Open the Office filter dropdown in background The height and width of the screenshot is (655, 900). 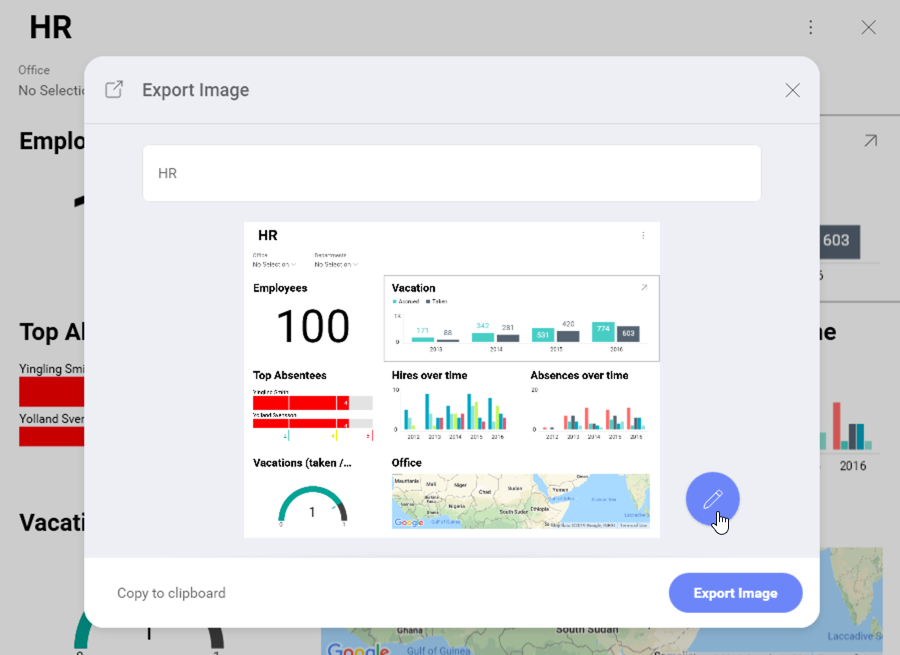(50, 90)
